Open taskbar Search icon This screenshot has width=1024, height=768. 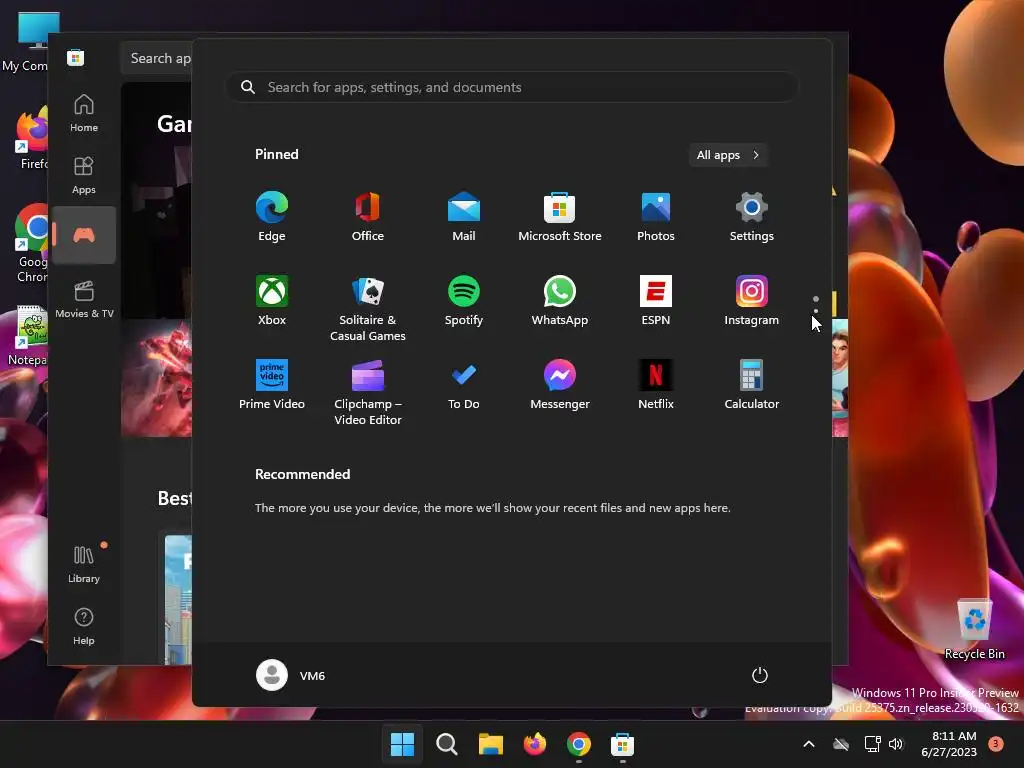[447, 744]
